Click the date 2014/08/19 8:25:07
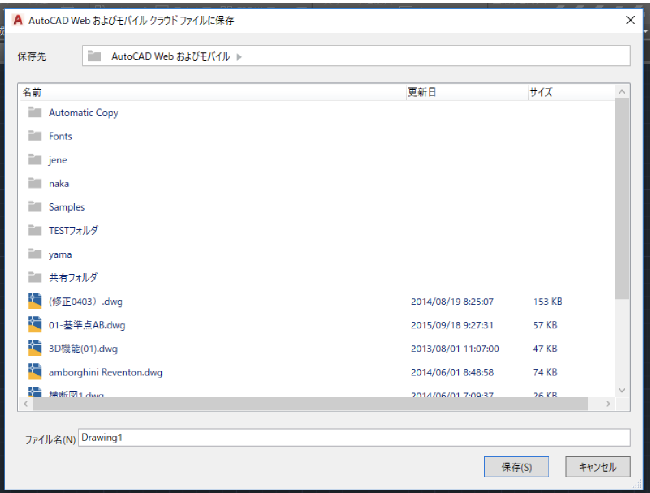Viewport: 650px width, 493px height. [x=452, y=301]
